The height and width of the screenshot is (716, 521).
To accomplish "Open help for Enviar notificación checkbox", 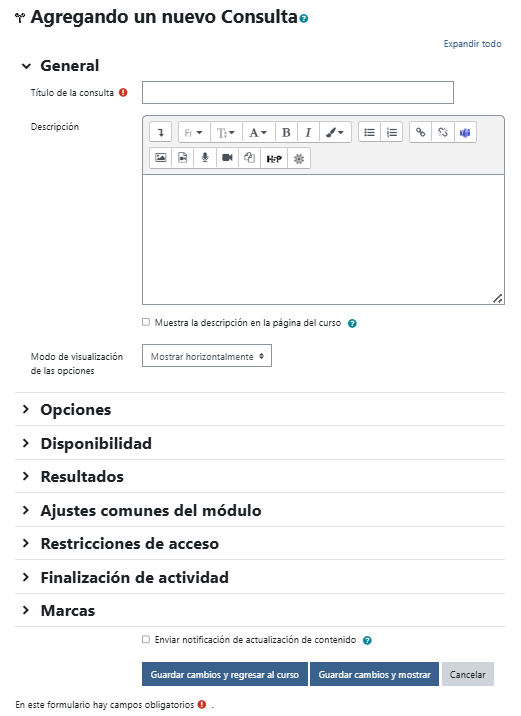I will coord(367,640).
